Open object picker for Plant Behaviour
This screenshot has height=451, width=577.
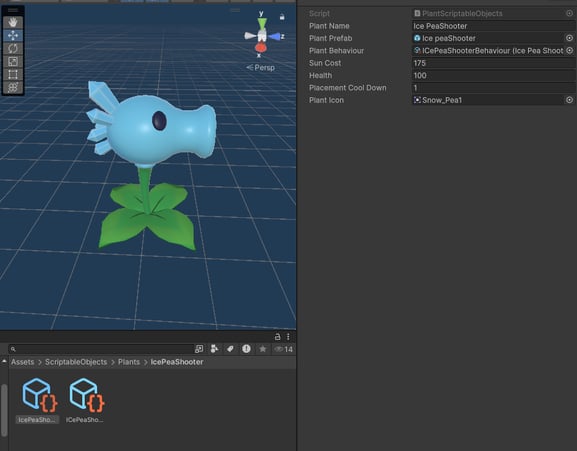[x=569, y=50]
